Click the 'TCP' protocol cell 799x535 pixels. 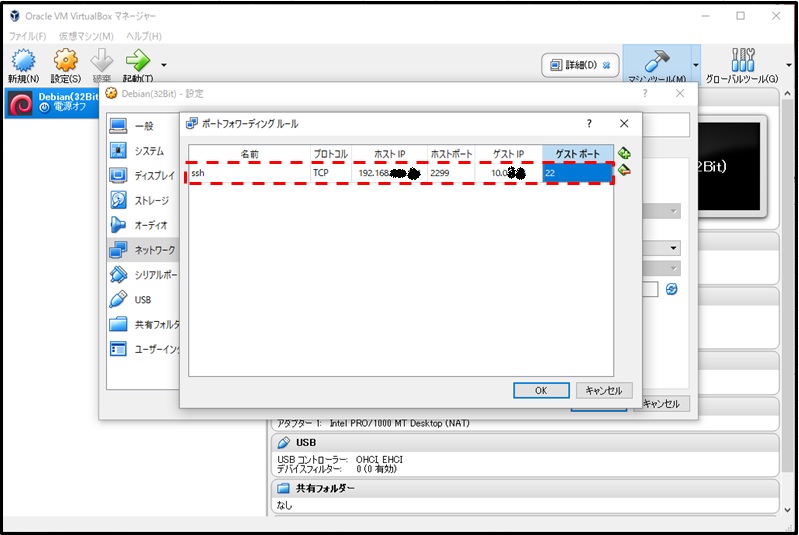tap(331, 173)
